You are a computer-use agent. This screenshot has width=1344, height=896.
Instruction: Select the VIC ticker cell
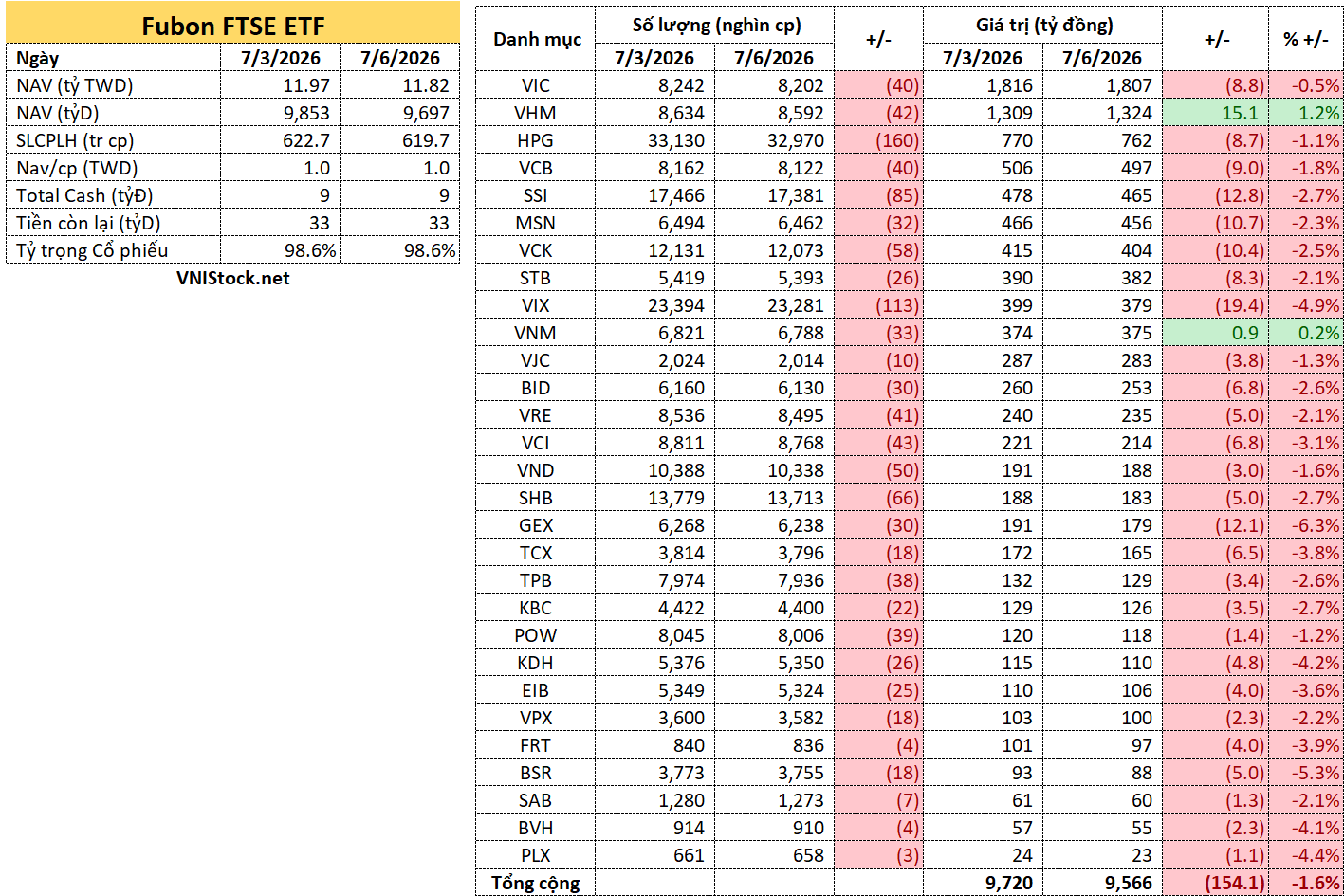pos(537,85)
